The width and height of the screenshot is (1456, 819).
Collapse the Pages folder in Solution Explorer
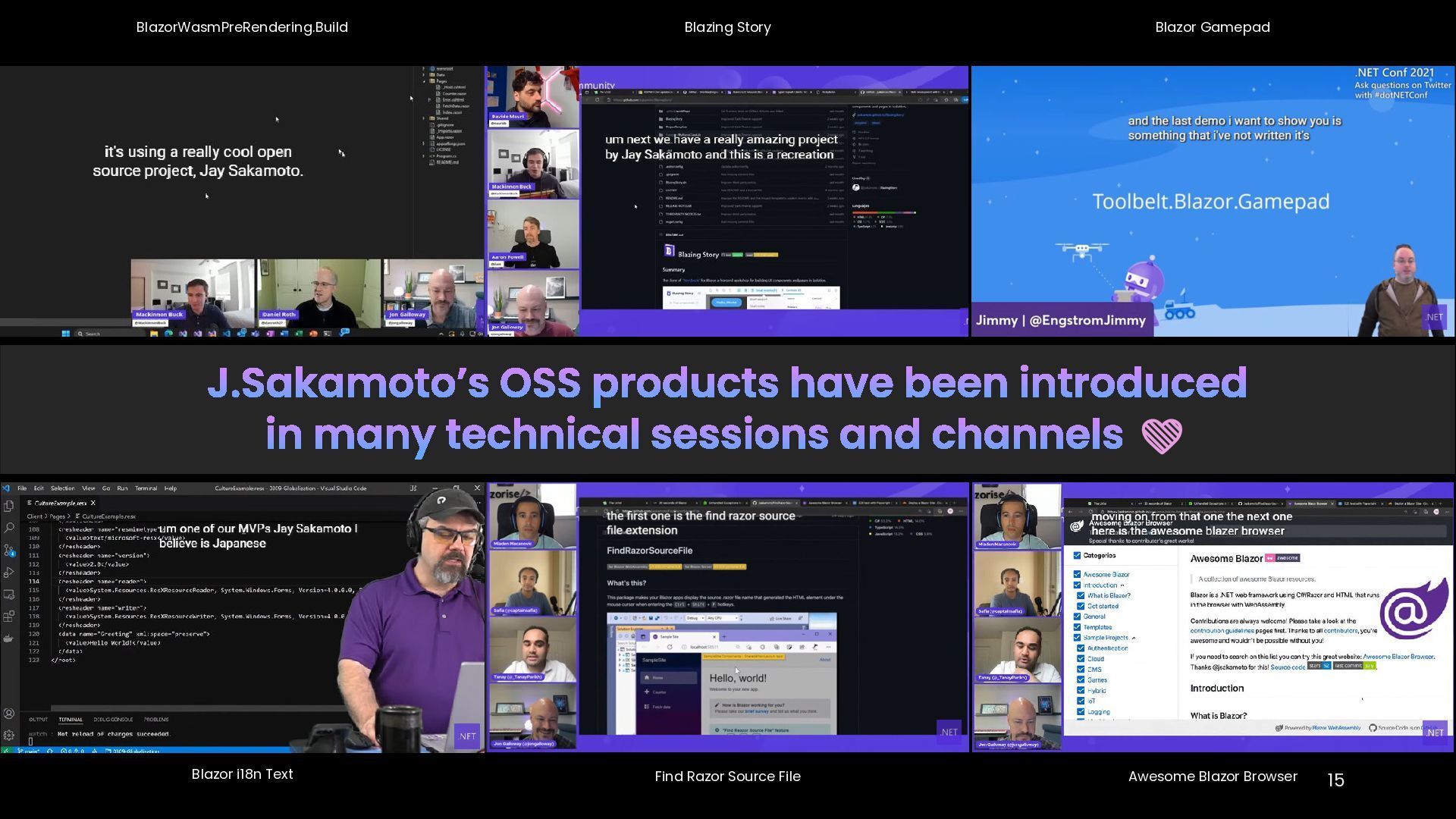point(425,81)
